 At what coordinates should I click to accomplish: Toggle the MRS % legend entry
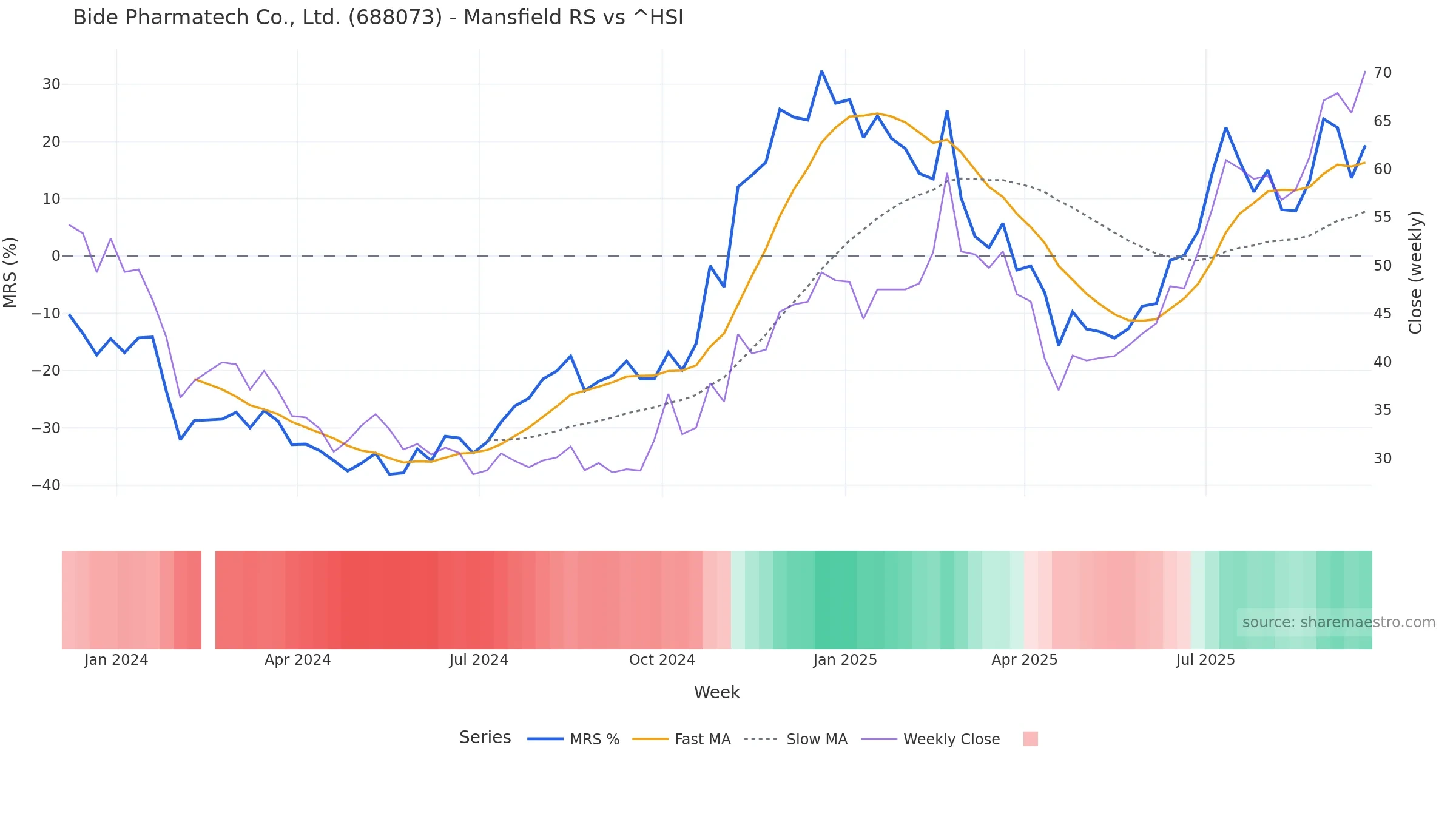[x=573, y=739]
